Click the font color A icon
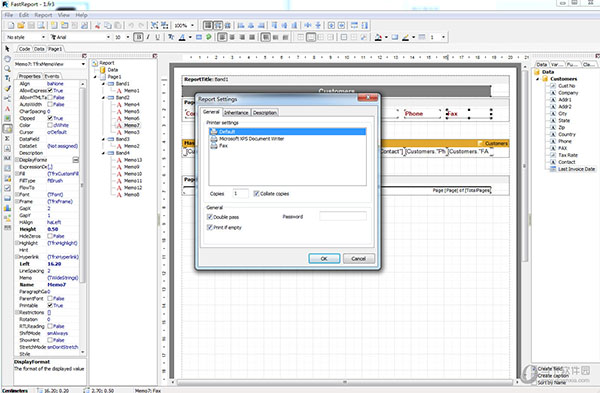Image resolution: width=600 pixels, height=393 pixels. tap(182, 37)
